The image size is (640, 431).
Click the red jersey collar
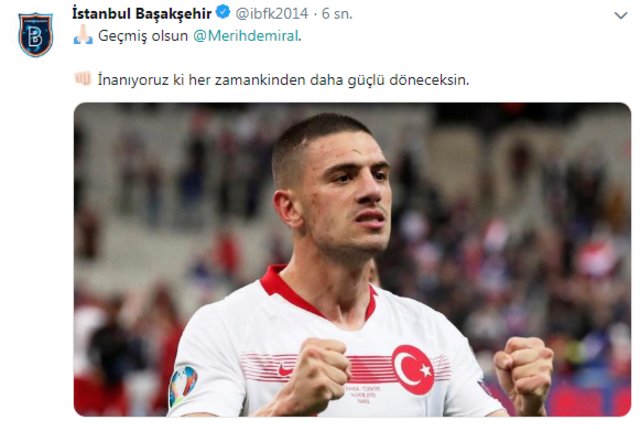pos(318,291)
